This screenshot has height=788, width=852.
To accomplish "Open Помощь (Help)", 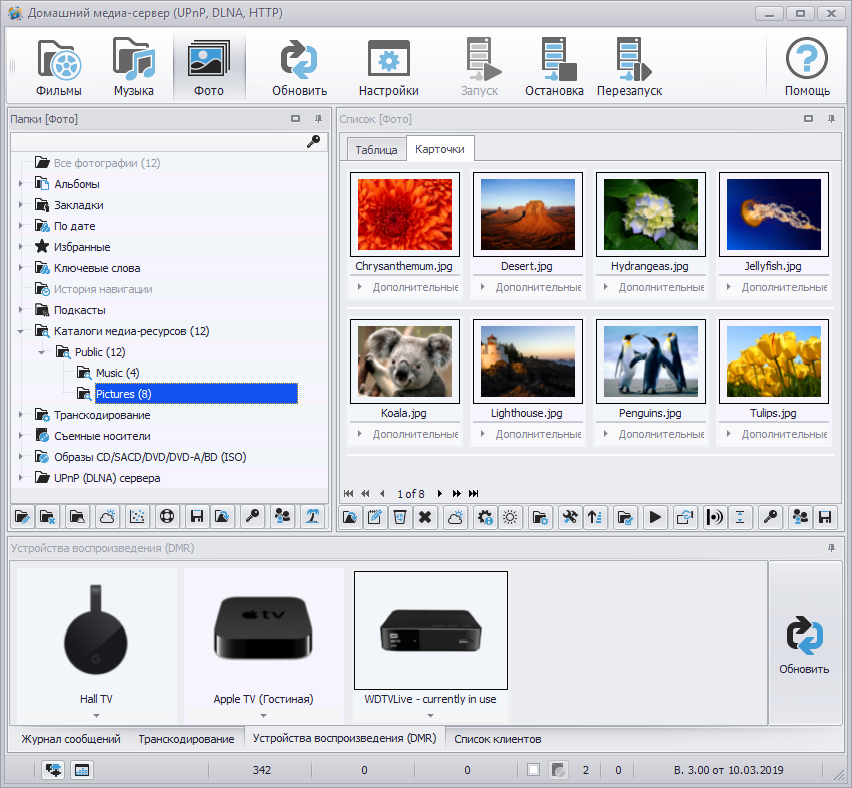I will point(806,67).
